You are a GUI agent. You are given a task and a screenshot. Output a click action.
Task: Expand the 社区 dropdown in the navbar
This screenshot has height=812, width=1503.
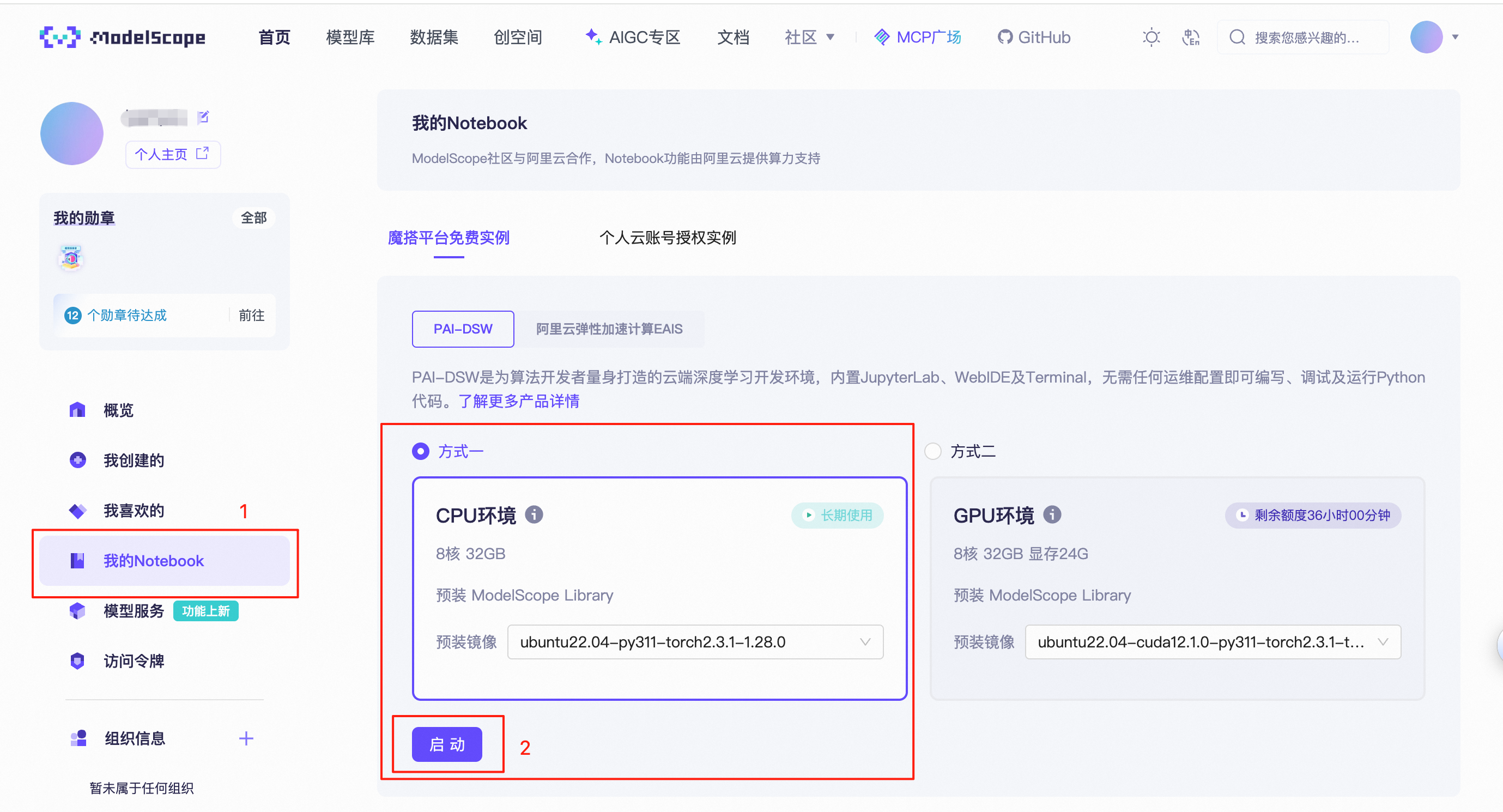(809, 37)
